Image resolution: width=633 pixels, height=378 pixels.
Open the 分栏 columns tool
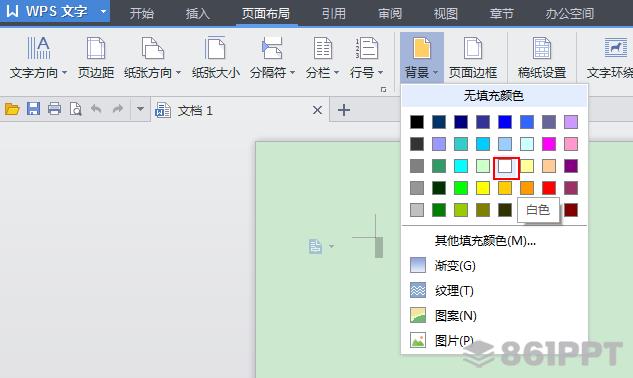point(322,57)
